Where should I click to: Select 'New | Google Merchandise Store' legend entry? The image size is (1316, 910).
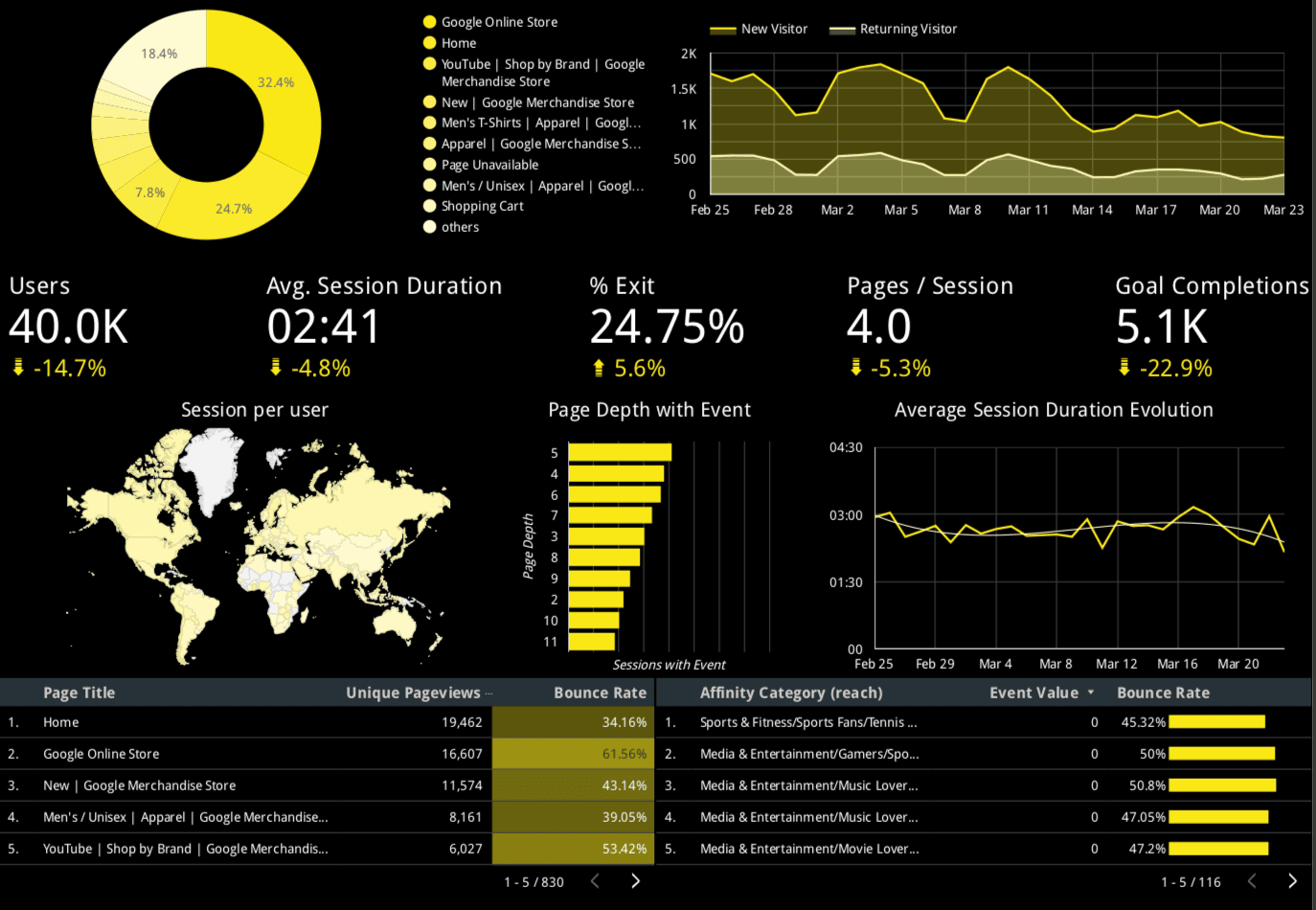pyautogui.click(x=537, y=102)
